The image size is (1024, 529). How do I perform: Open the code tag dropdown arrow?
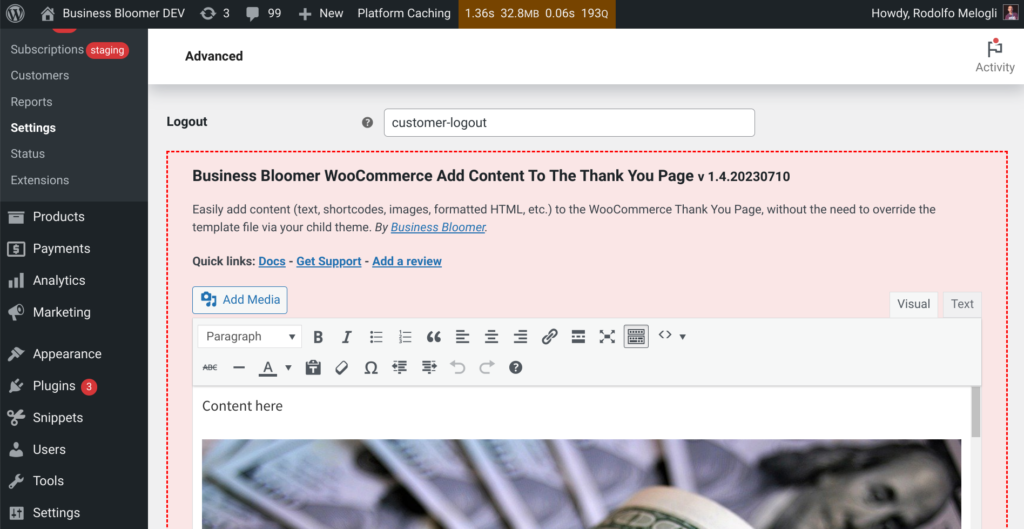682,337
